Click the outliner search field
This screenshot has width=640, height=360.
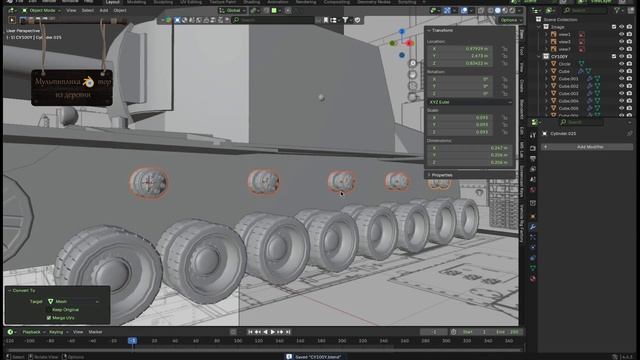pos(585,10)
